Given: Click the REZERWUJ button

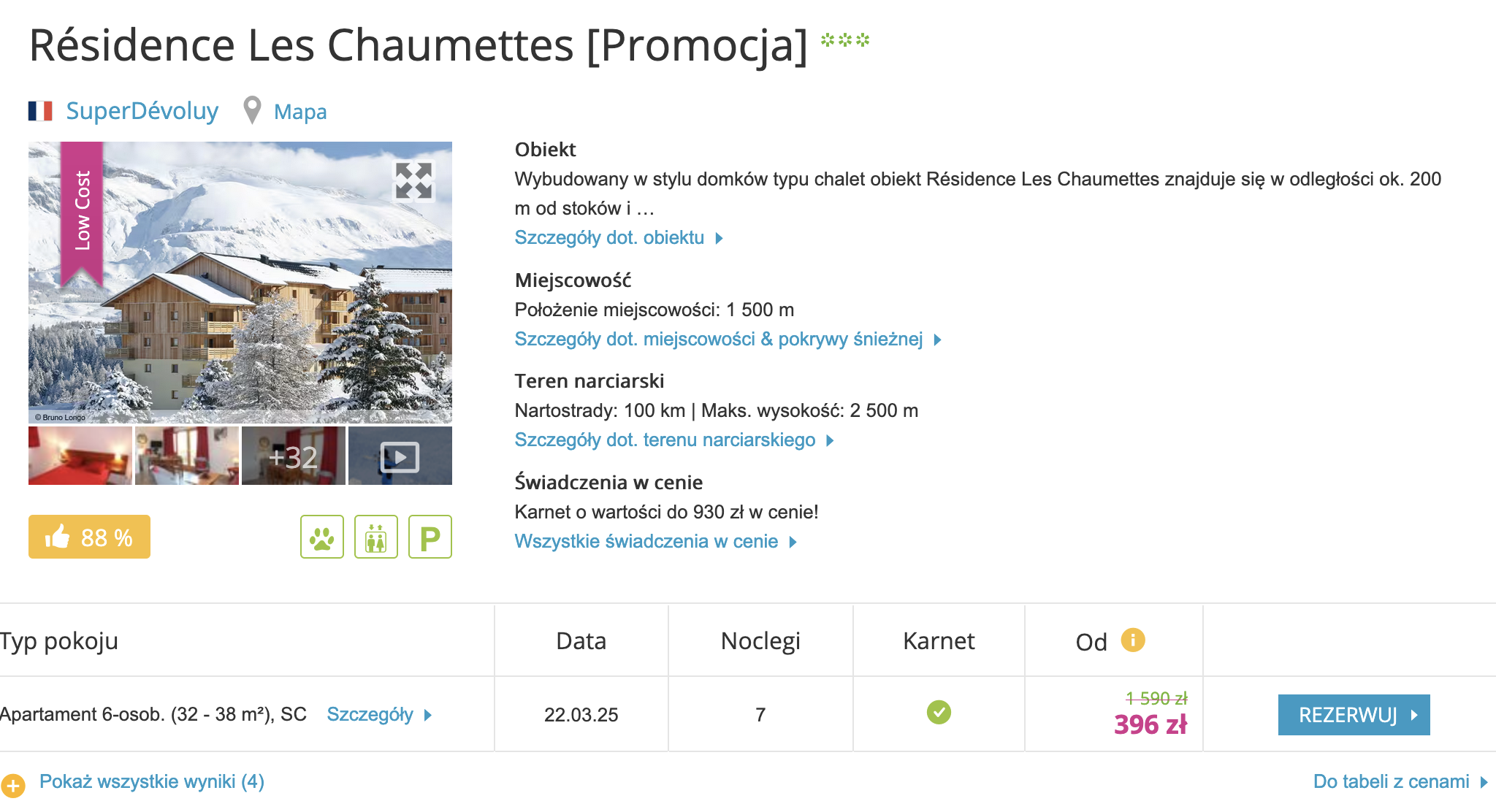Looking at the screenshot, I should [x=1354, y=715].
